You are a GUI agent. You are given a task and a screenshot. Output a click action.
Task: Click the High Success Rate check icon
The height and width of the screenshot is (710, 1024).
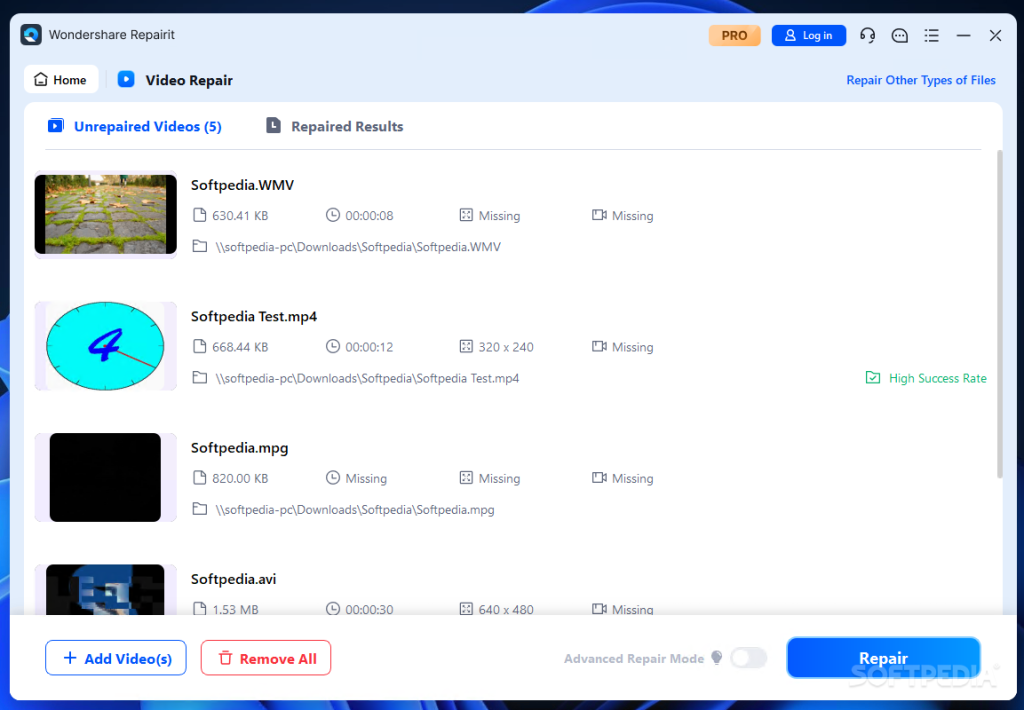coord(872,378)
